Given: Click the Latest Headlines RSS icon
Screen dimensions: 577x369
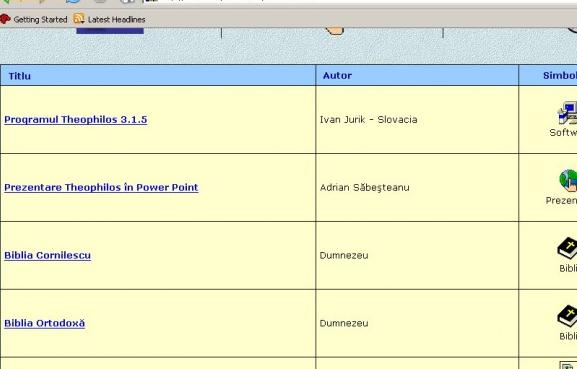Looking at the screenshot, I should (79, 19).
